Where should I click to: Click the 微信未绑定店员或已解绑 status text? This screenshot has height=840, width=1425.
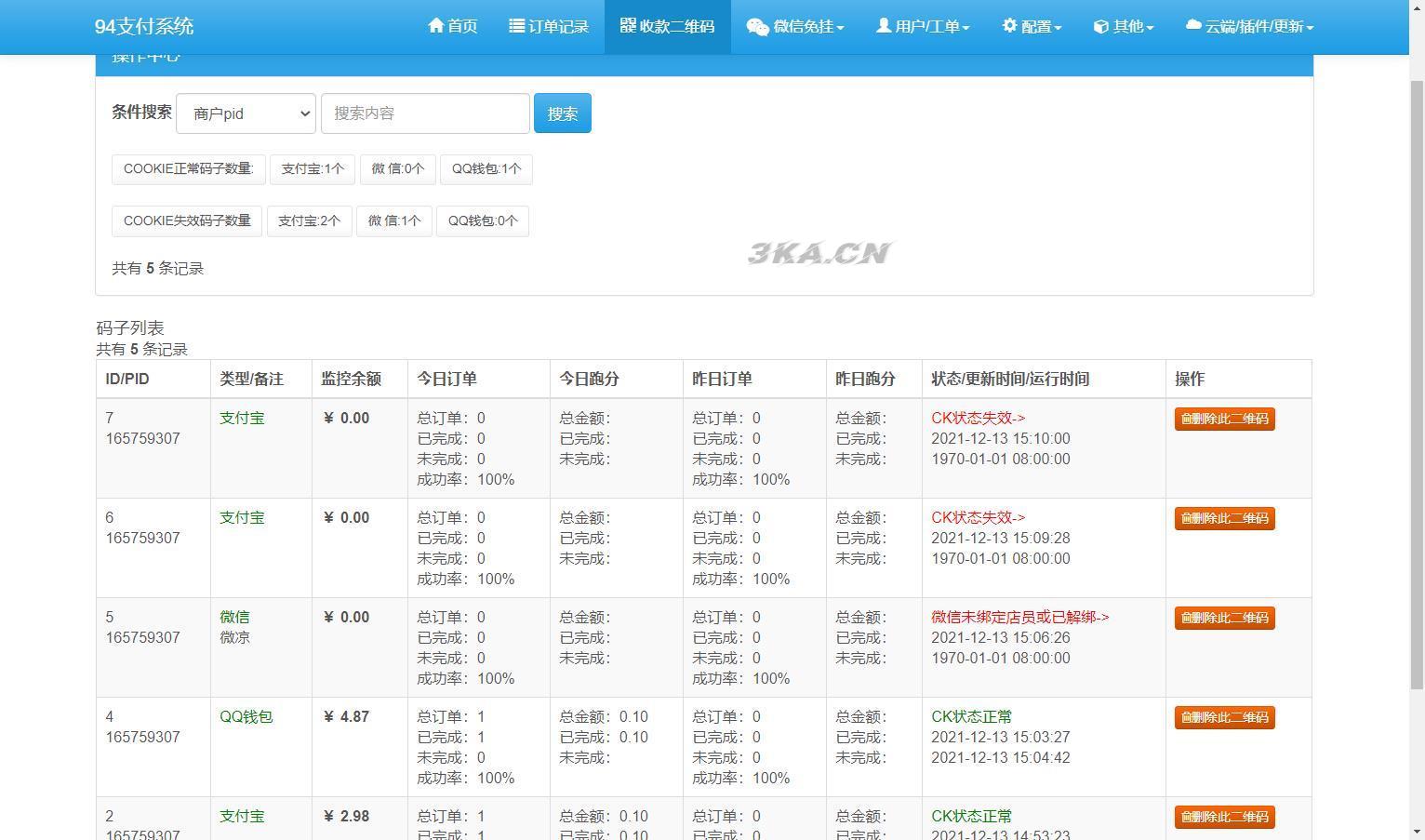click(x=1020, y=618)
